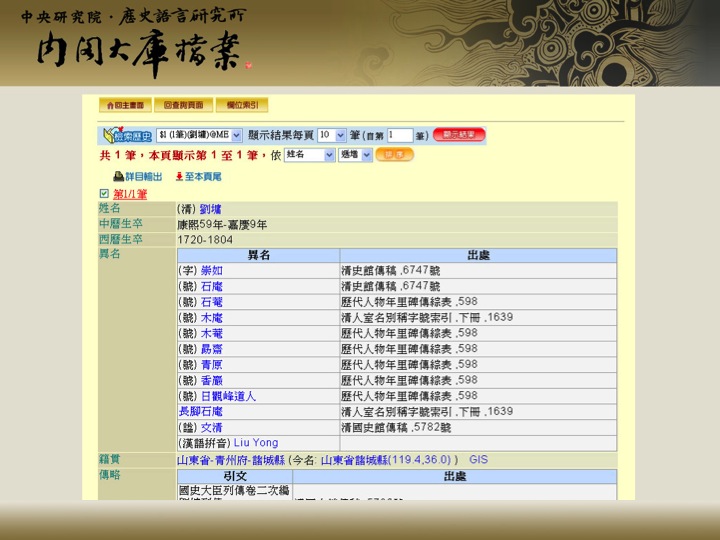Select the 康熙59年-嘉慶9年 dates text
Image resolution: width=720 pixels, height=540 pixels.
(x=222, y=225)
